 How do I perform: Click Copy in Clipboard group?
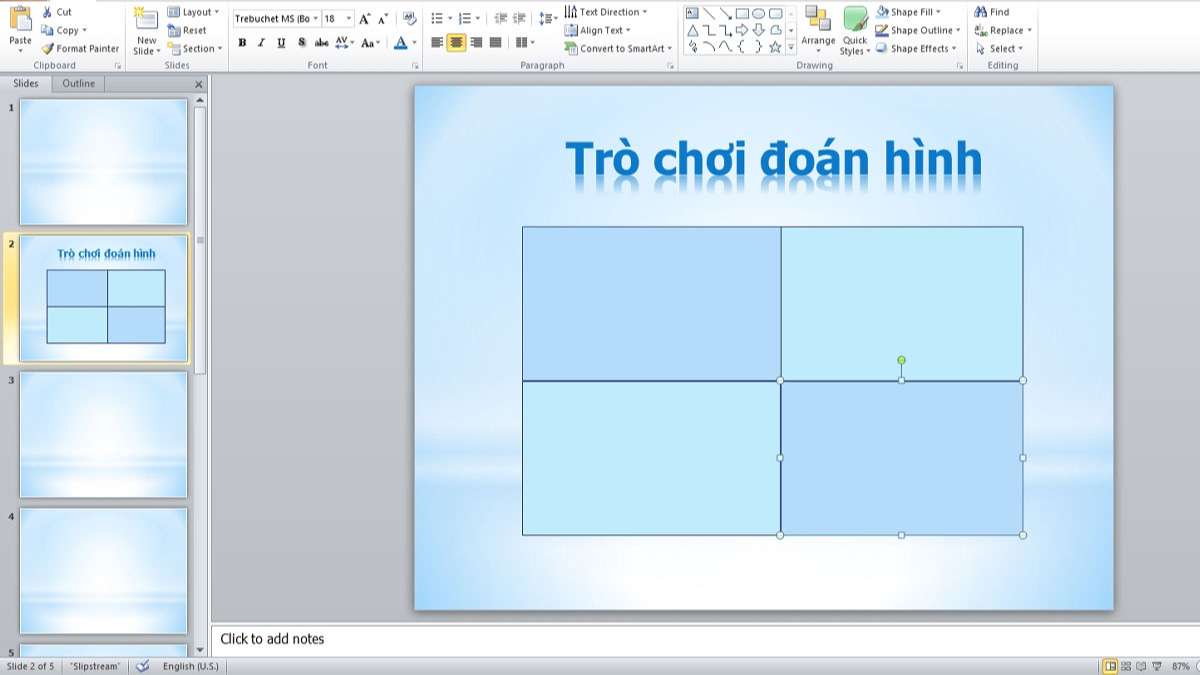click(x=64, y=30)
